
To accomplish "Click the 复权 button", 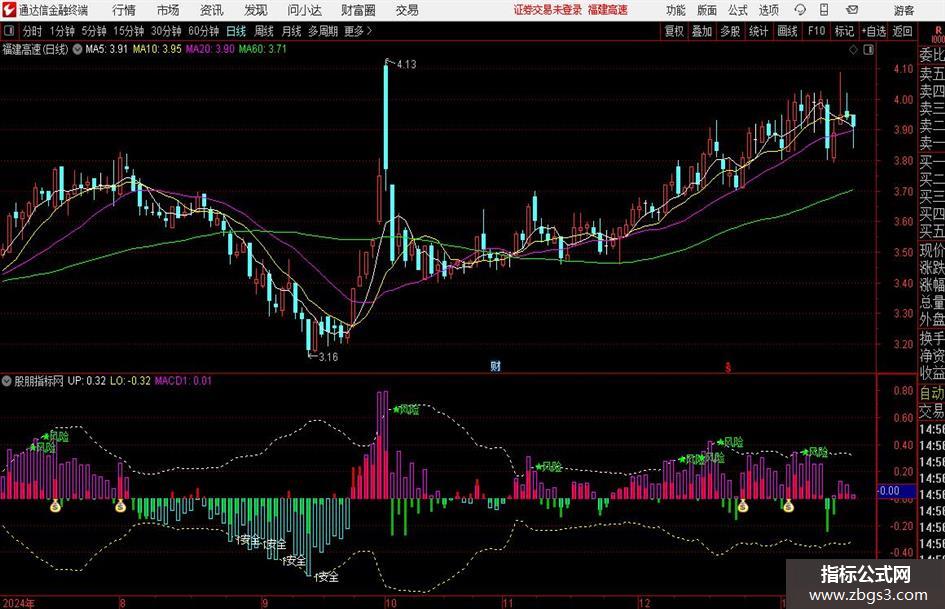I will coord(674,31).
